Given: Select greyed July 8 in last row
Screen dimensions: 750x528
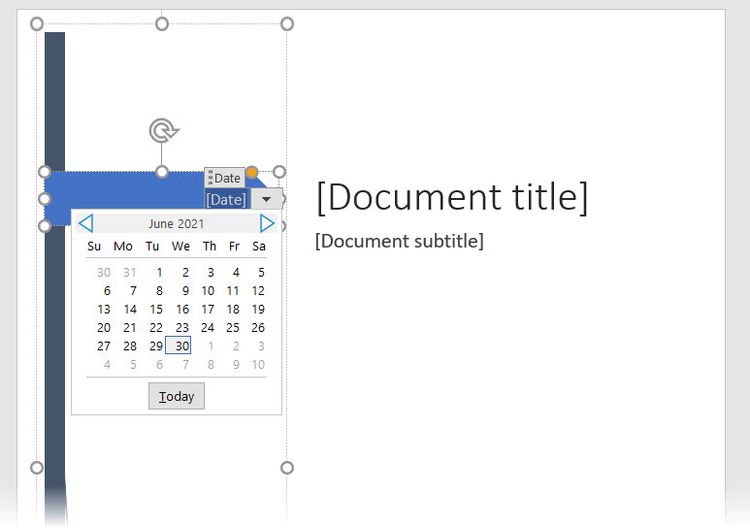Looking at the screenshot, I should point(210,364).
